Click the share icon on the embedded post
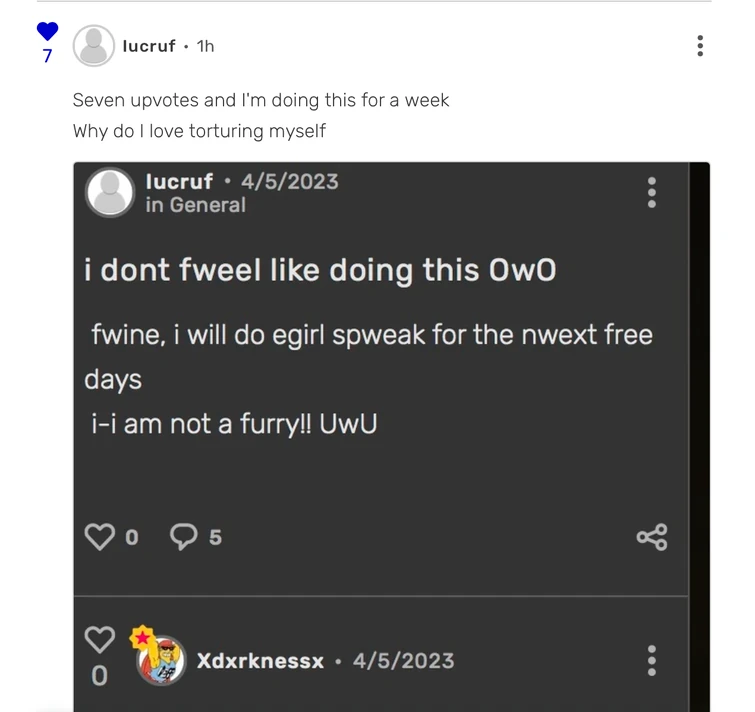 (x=651, y=537)
